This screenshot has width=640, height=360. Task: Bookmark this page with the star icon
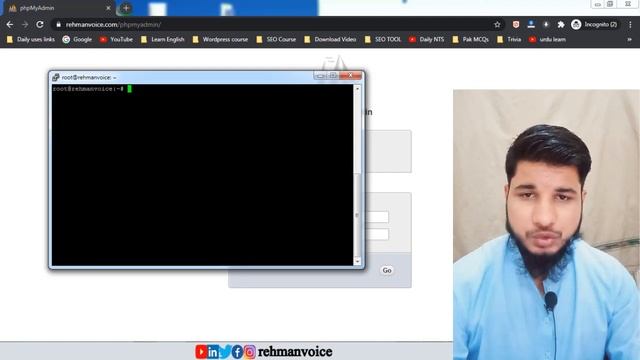tap(497, 24)
